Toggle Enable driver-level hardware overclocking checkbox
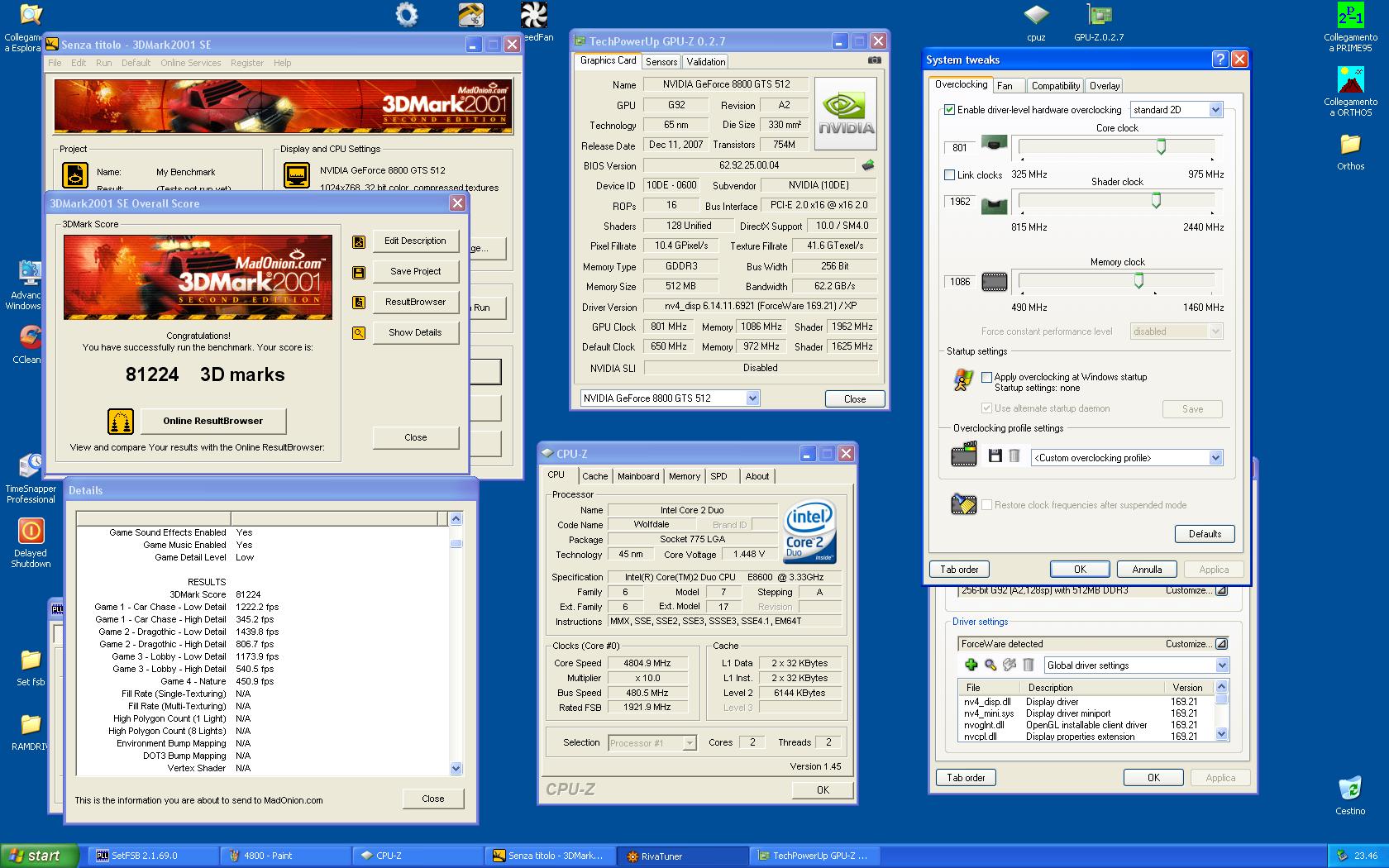The image size is (1389, 868). [949, 110]
